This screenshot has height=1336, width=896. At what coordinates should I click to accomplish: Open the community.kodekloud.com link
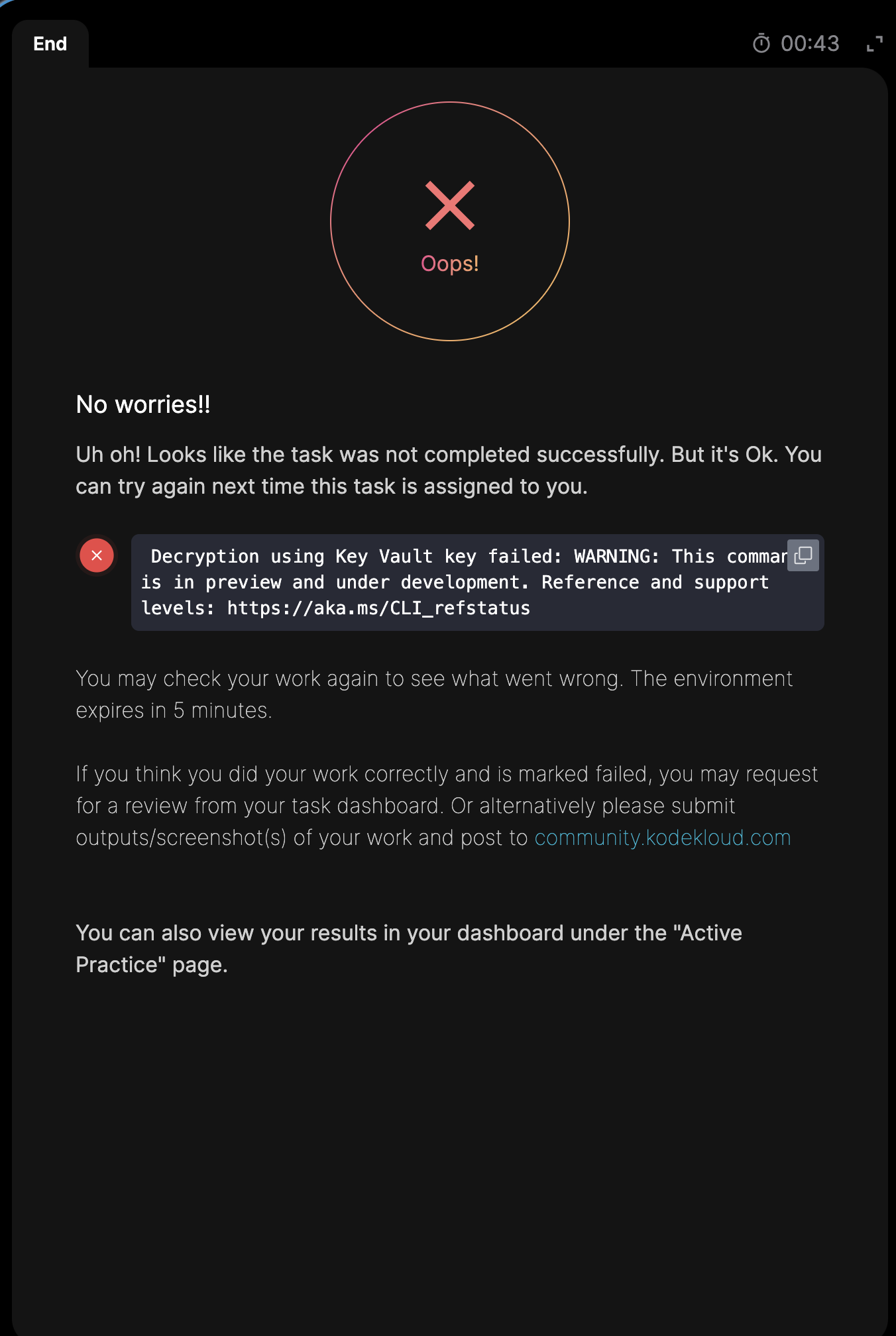point(663,838)
